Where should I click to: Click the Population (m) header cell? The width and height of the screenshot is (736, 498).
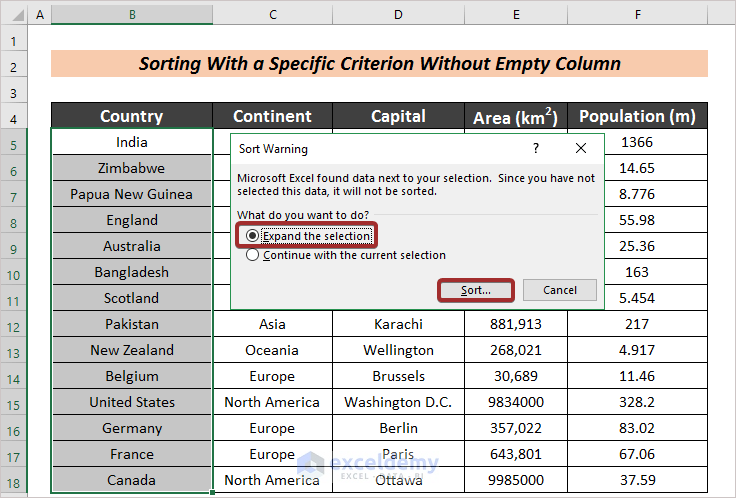tap(637, 116)
